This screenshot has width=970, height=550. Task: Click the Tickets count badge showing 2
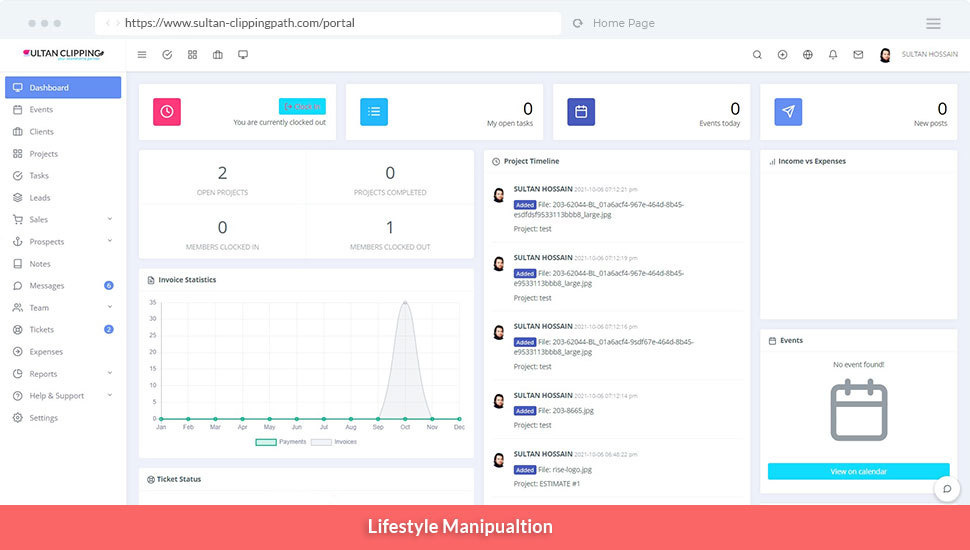[x=109, y=329]
